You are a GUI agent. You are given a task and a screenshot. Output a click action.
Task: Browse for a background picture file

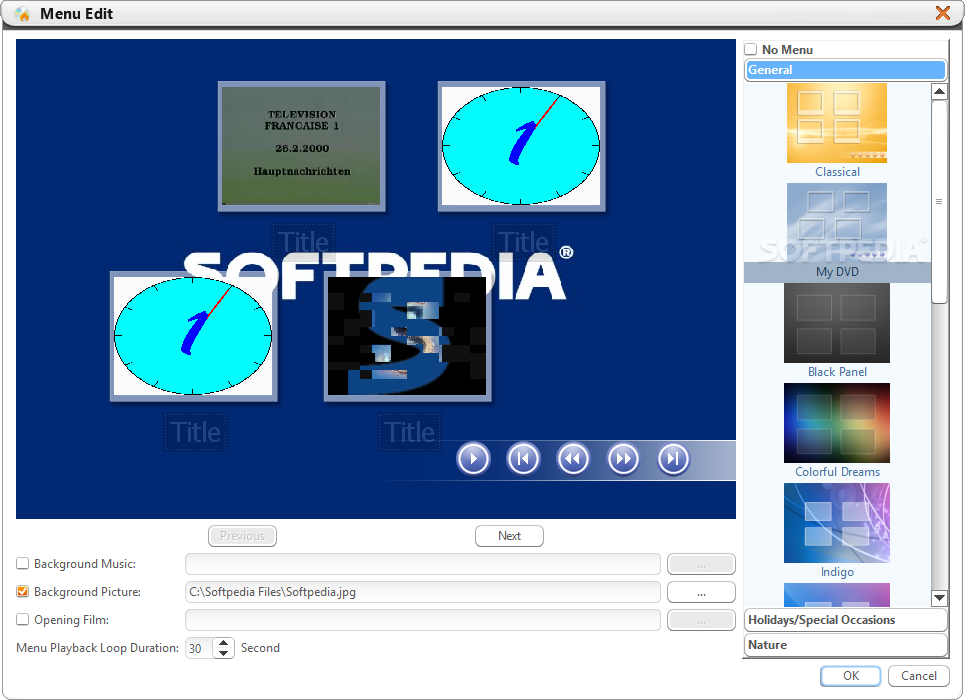701,592
